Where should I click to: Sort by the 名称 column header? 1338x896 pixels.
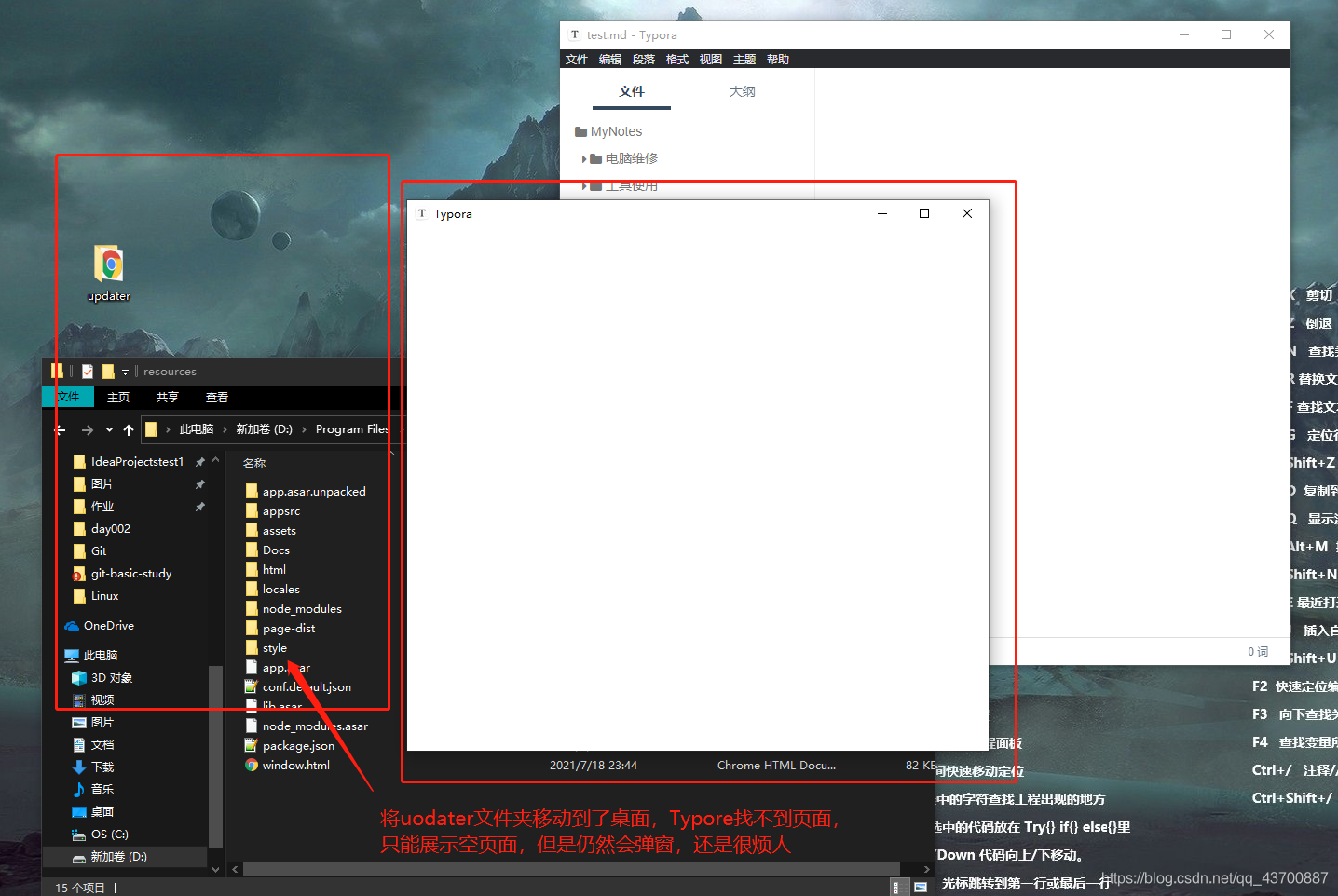tap(254, 463)
